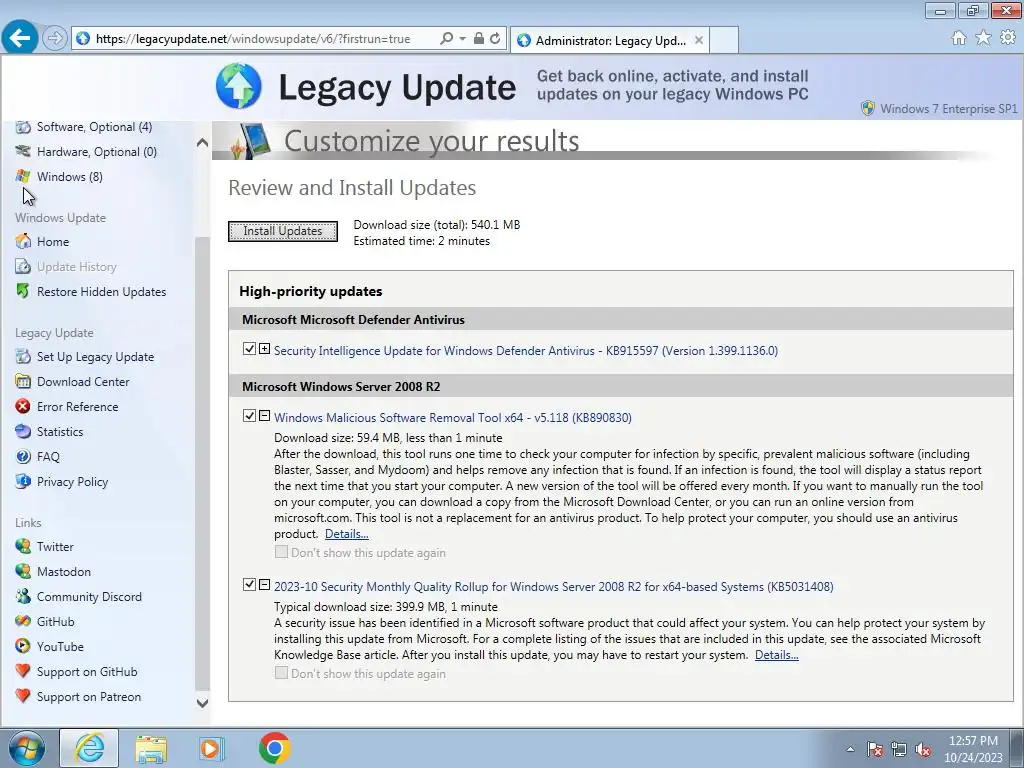Click the Support on Patreon heart icon
1024x768 pixels.
(23, 696)
